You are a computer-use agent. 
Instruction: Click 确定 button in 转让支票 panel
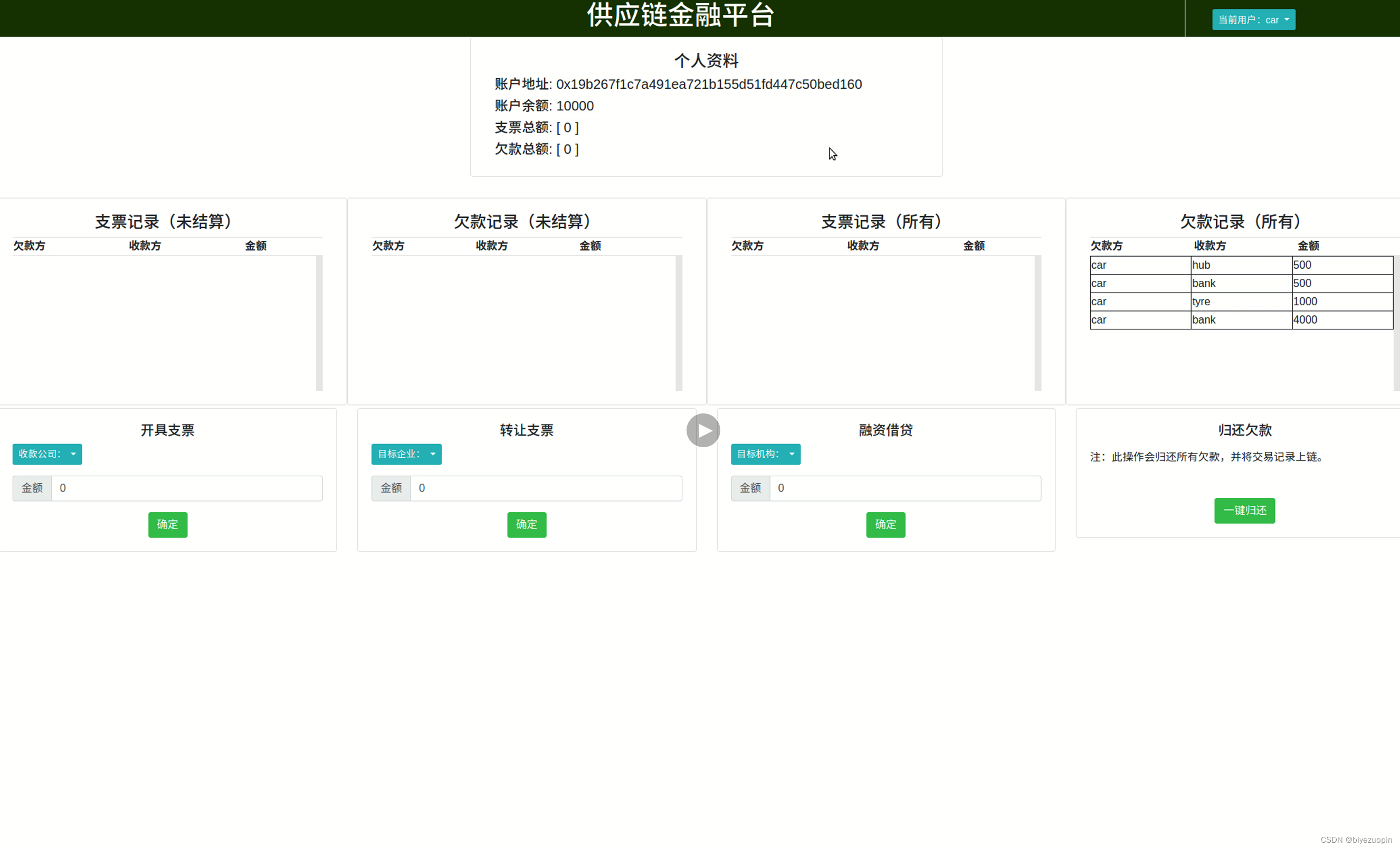pos(526,524)
